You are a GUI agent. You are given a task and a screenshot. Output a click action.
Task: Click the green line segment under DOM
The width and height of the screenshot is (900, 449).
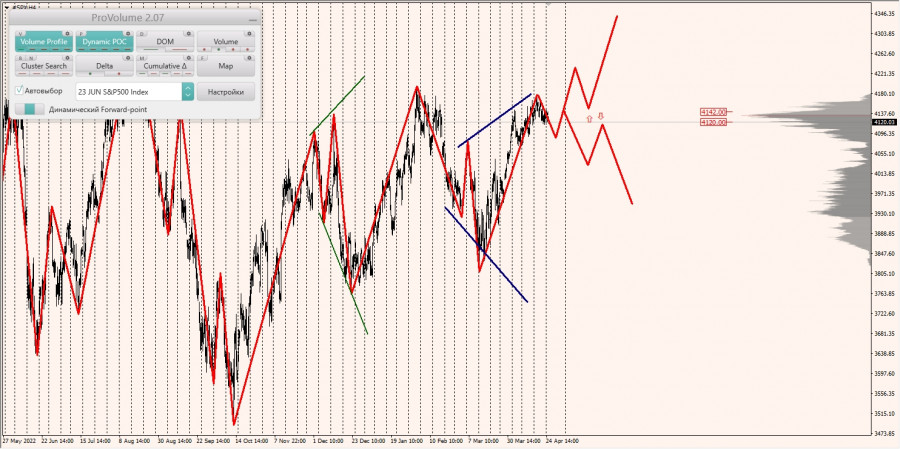[151, 49]
